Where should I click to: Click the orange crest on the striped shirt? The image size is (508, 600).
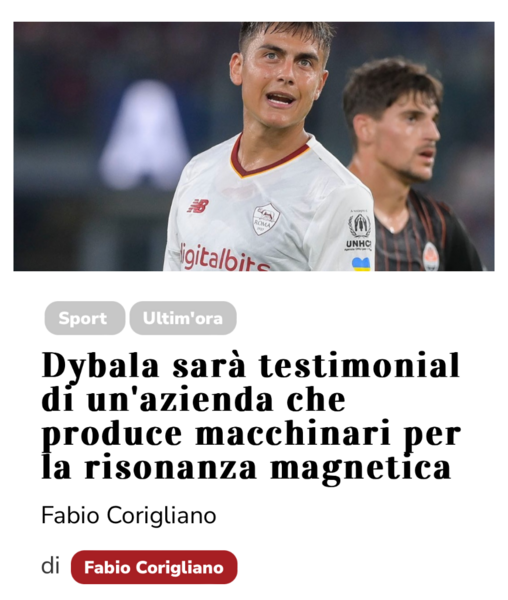point(431,256)
